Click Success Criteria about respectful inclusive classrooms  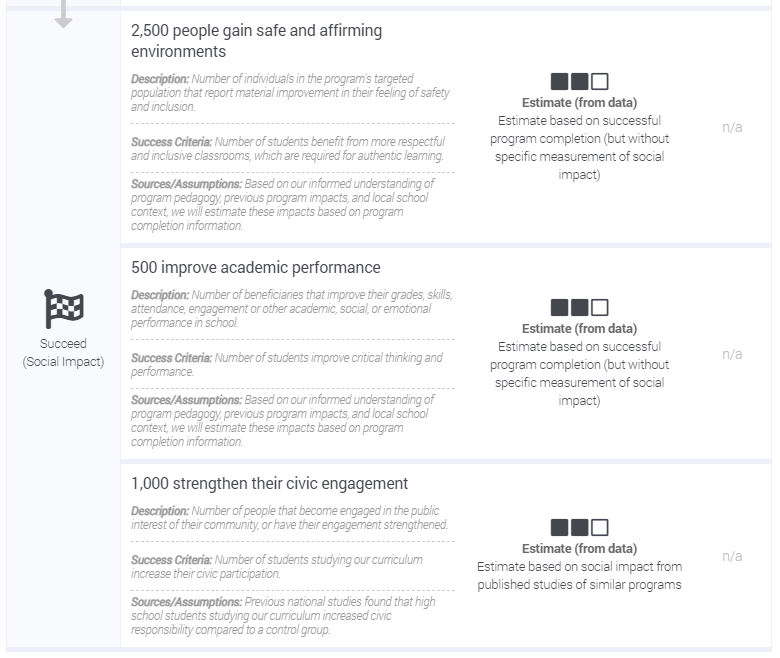click(x=288, y=149)
